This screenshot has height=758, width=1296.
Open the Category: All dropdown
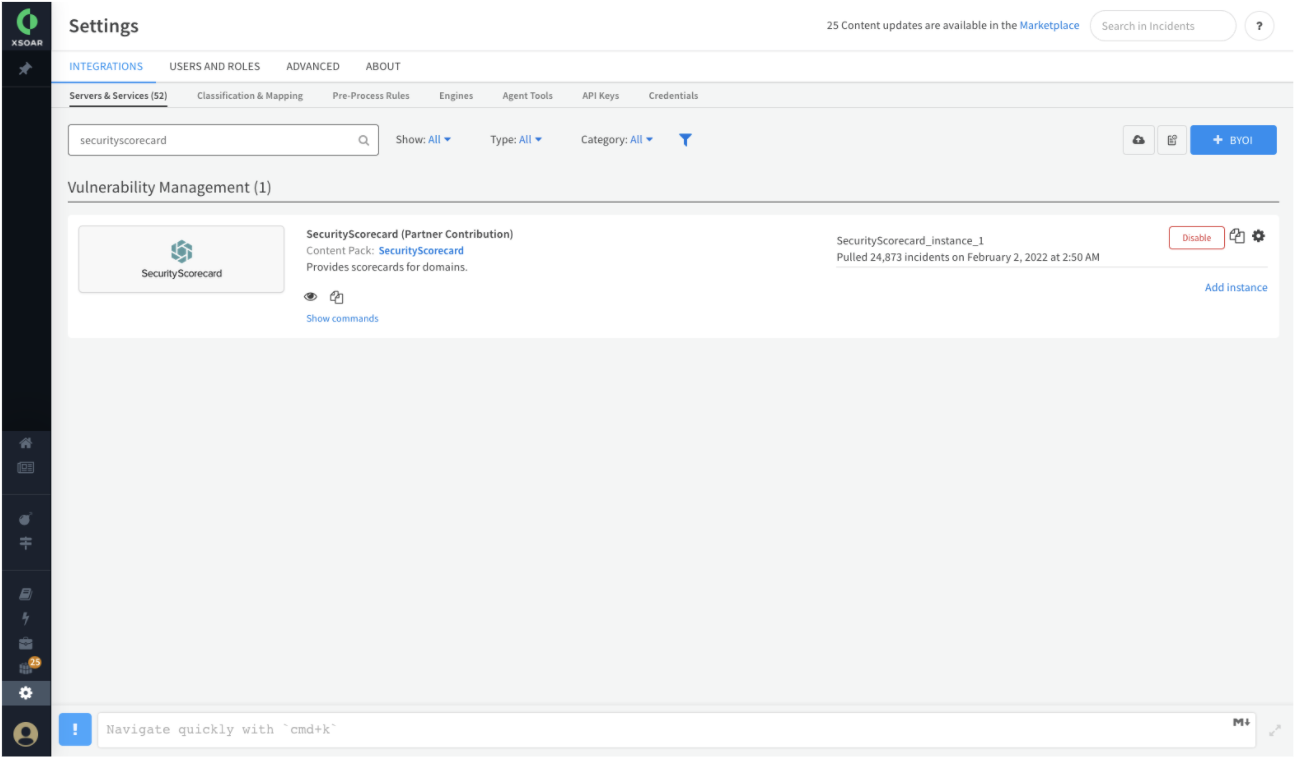tap(617, 140)
